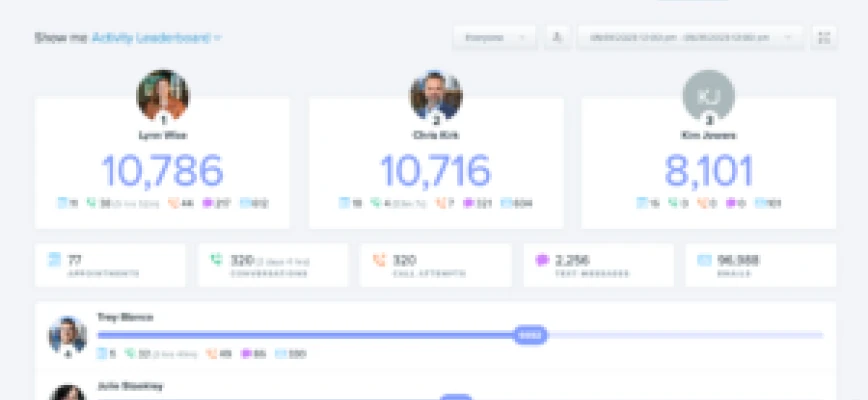
Task: Click purple text message icon in 8,101 card
Action: pos(731,203)
